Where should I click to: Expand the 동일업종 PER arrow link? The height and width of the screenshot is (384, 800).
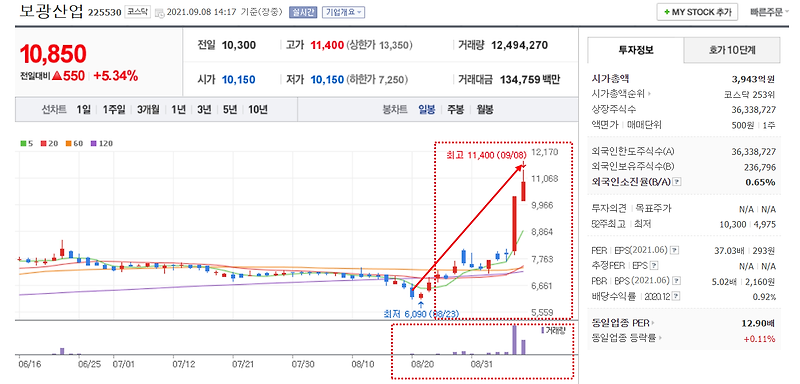coord(654,323)
